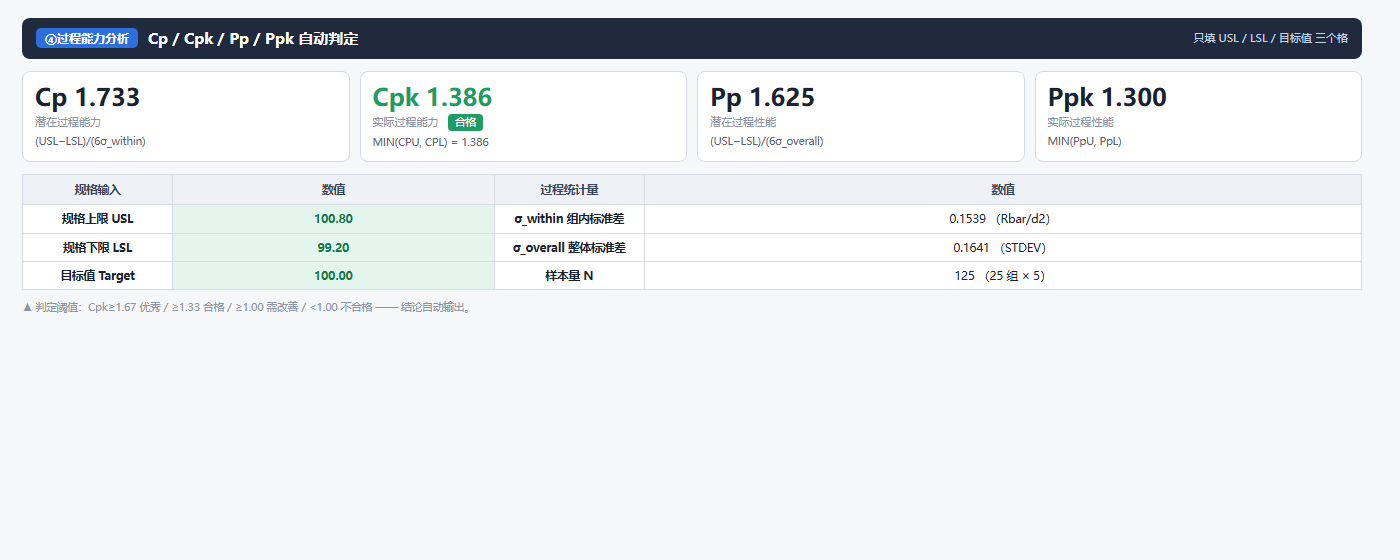Click the 过程能力分析 blue badge
Screen dimensions: 1400x560
(x=87, y=38)
